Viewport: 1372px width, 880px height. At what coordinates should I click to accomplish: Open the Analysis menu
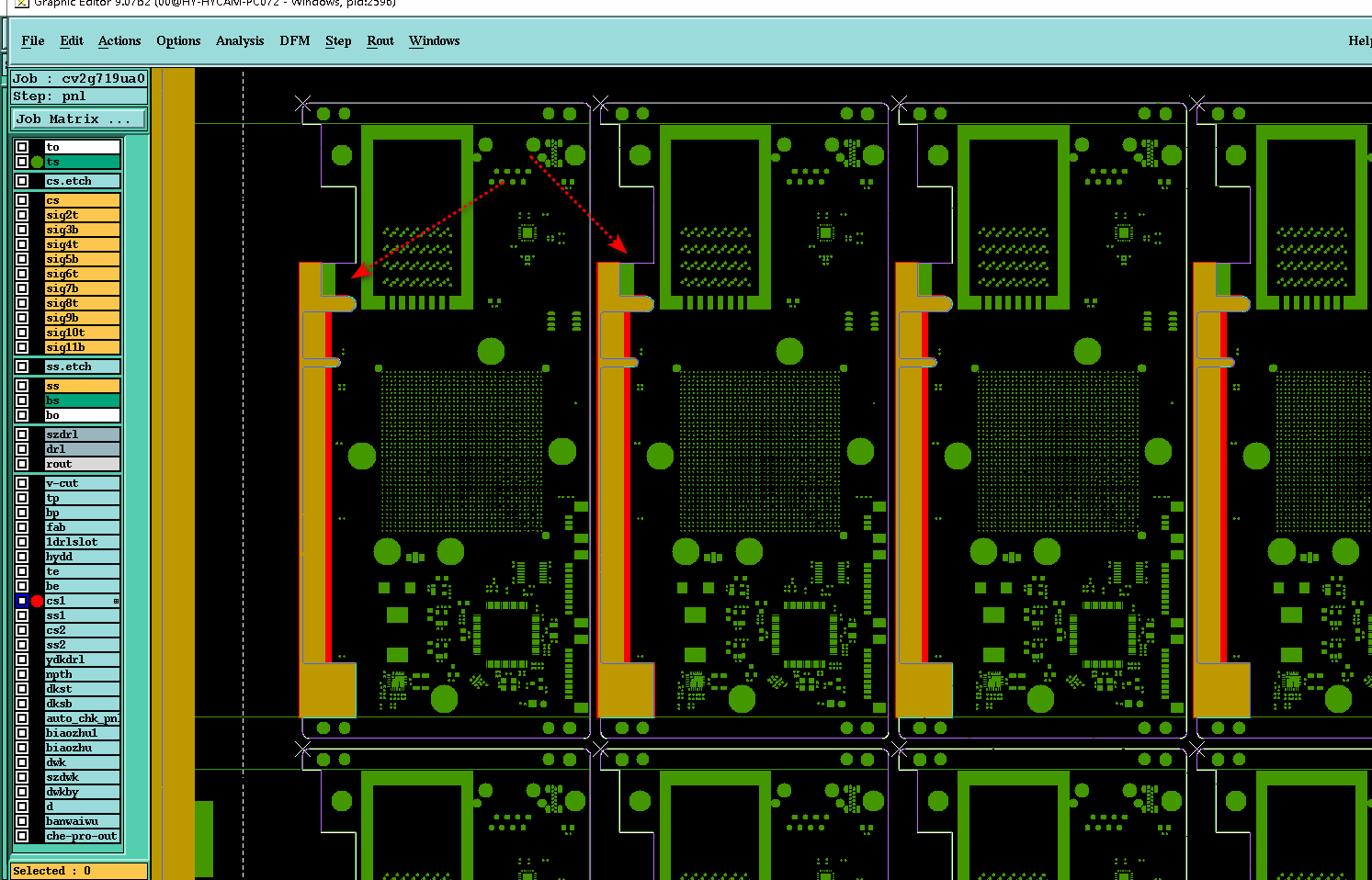click(x=240, y=40)
